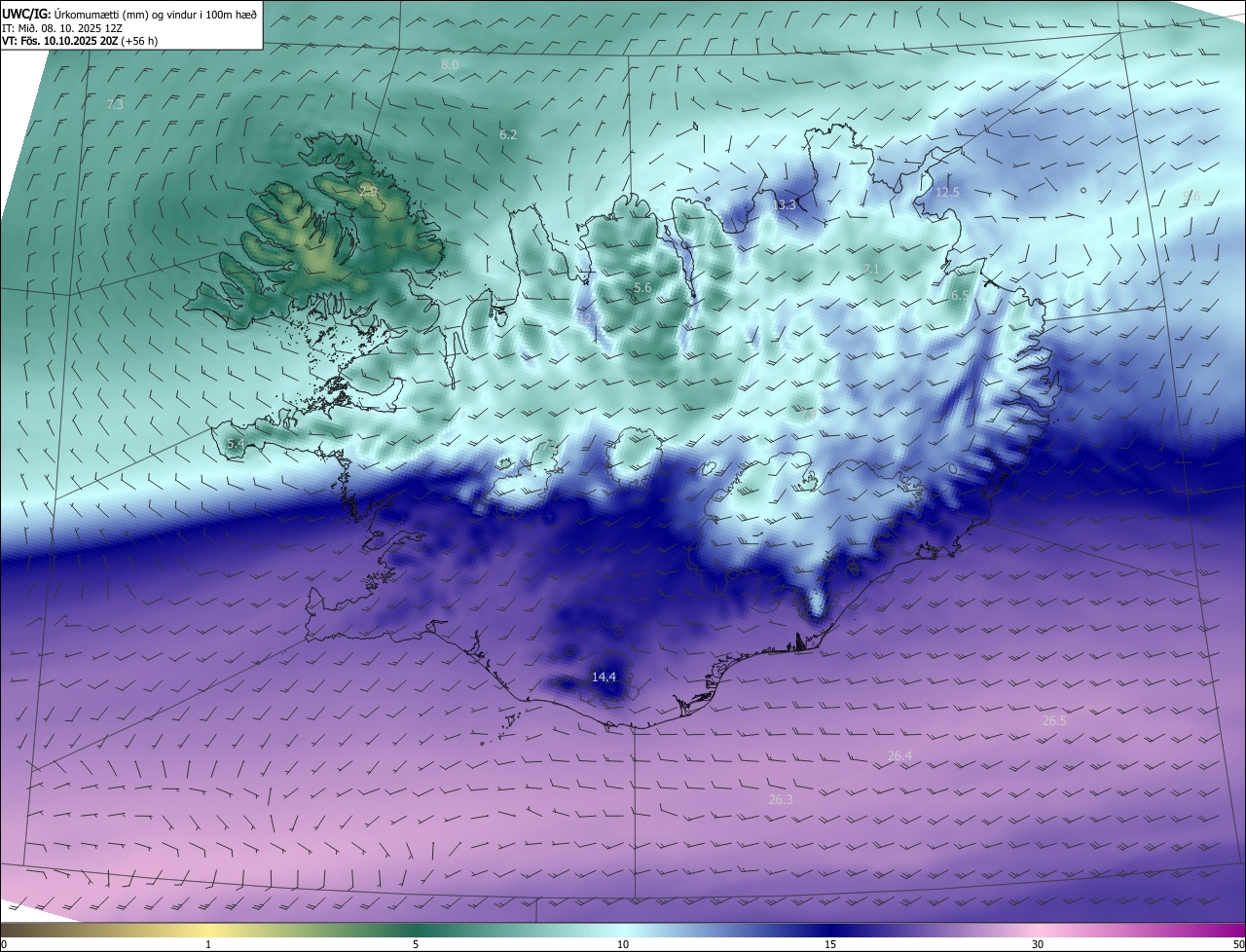Click the 26.4 value over the southern ocean
Screen dimensions: 1246x952
(x=899, y=756)
